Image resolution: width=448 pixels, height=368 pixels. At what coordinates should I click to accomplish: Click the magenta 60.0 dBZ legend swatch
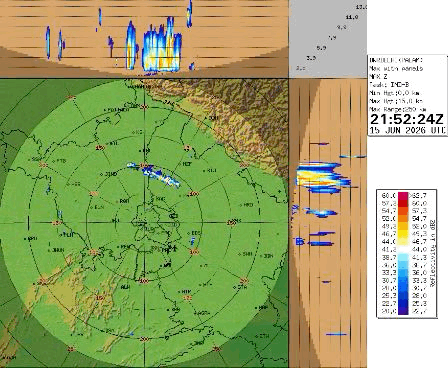click(402, 195)
